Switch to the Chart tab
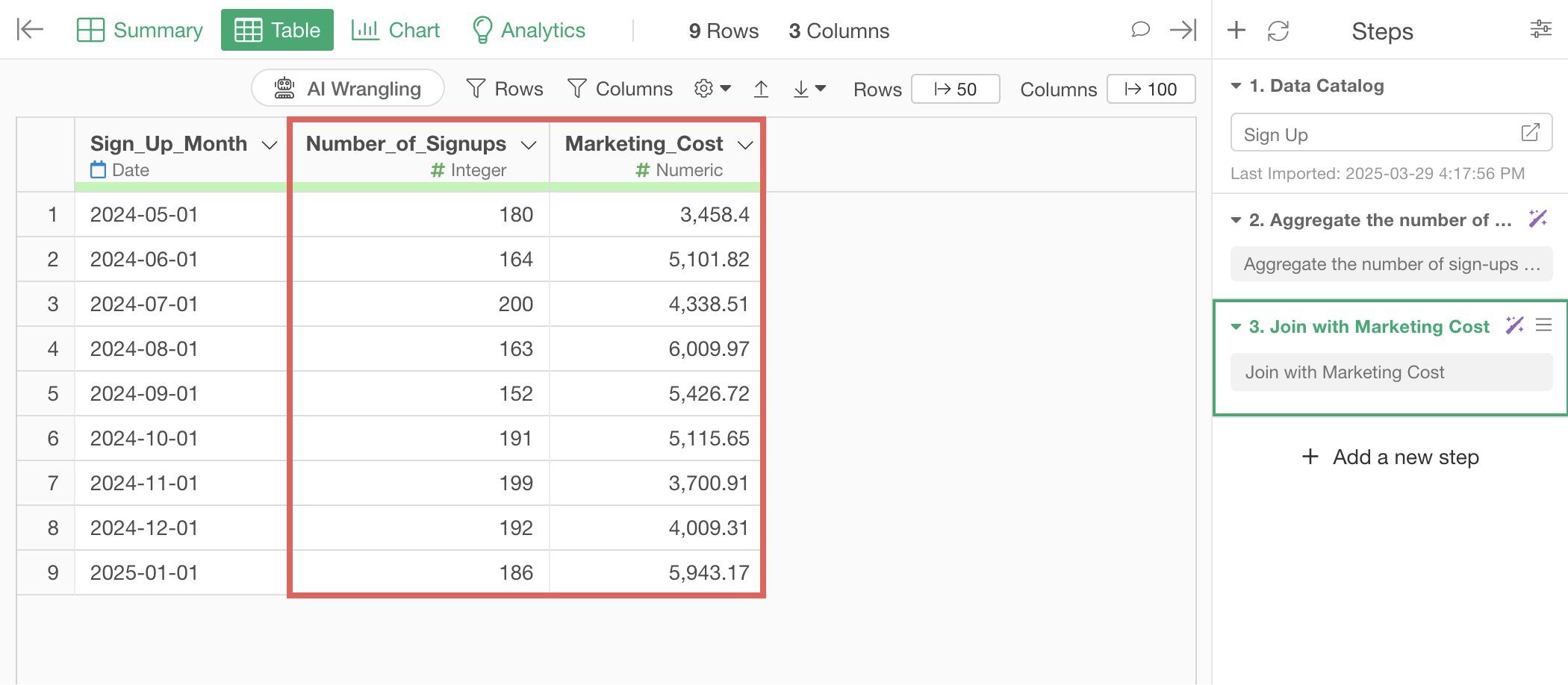Image resolution: width=1568 pixels, height=685 pixels. (395, 30)
